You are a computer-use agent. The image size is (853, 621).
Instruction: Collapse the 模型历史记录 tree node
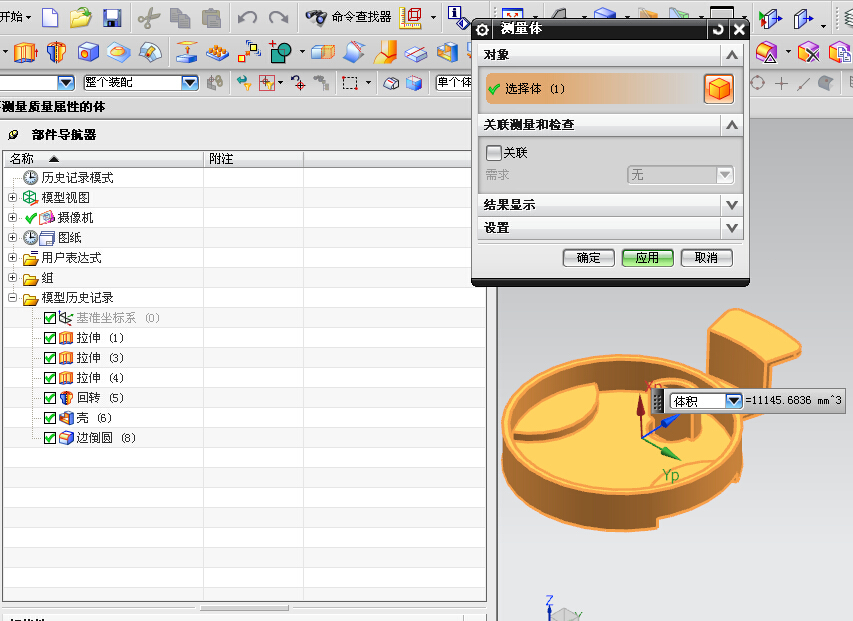click(x=13, y=298)
